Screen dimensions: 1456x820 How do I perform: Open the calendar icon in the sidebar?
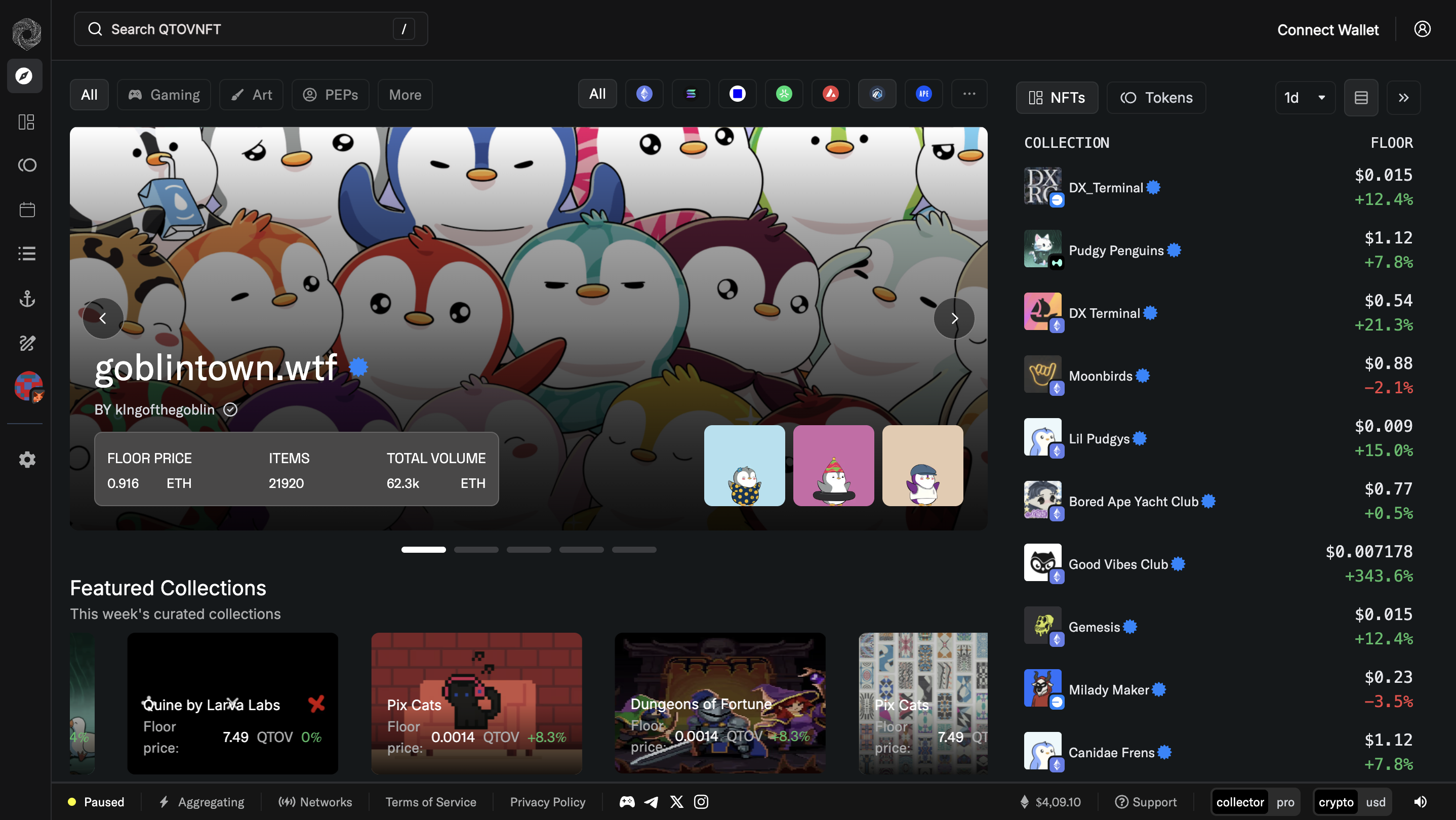pyautogui.click(x=26, y=209)
